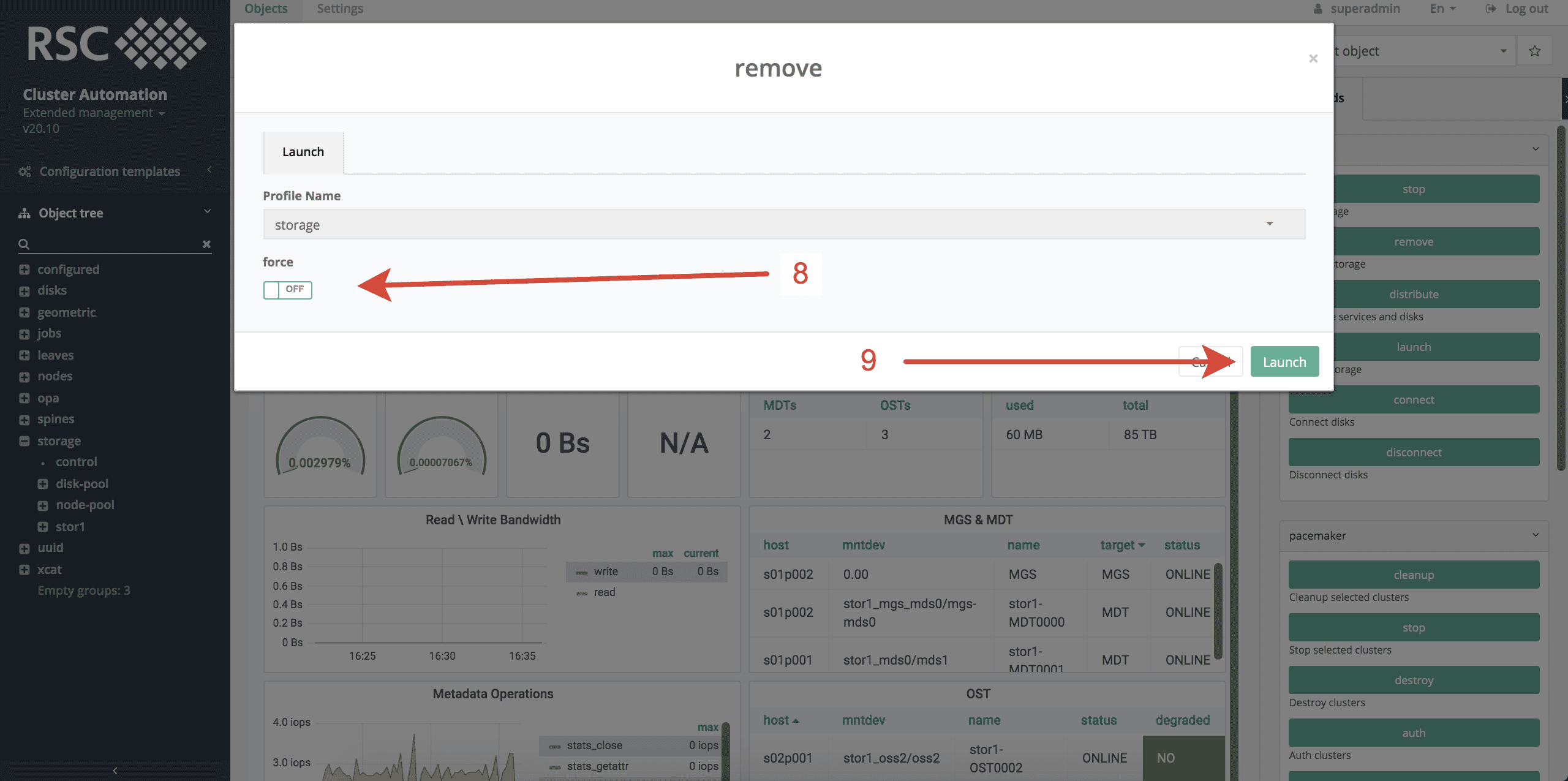This screenshot has height=781, width=1568.
Task: Select the control tree item under storage
Action: [76, 462]
